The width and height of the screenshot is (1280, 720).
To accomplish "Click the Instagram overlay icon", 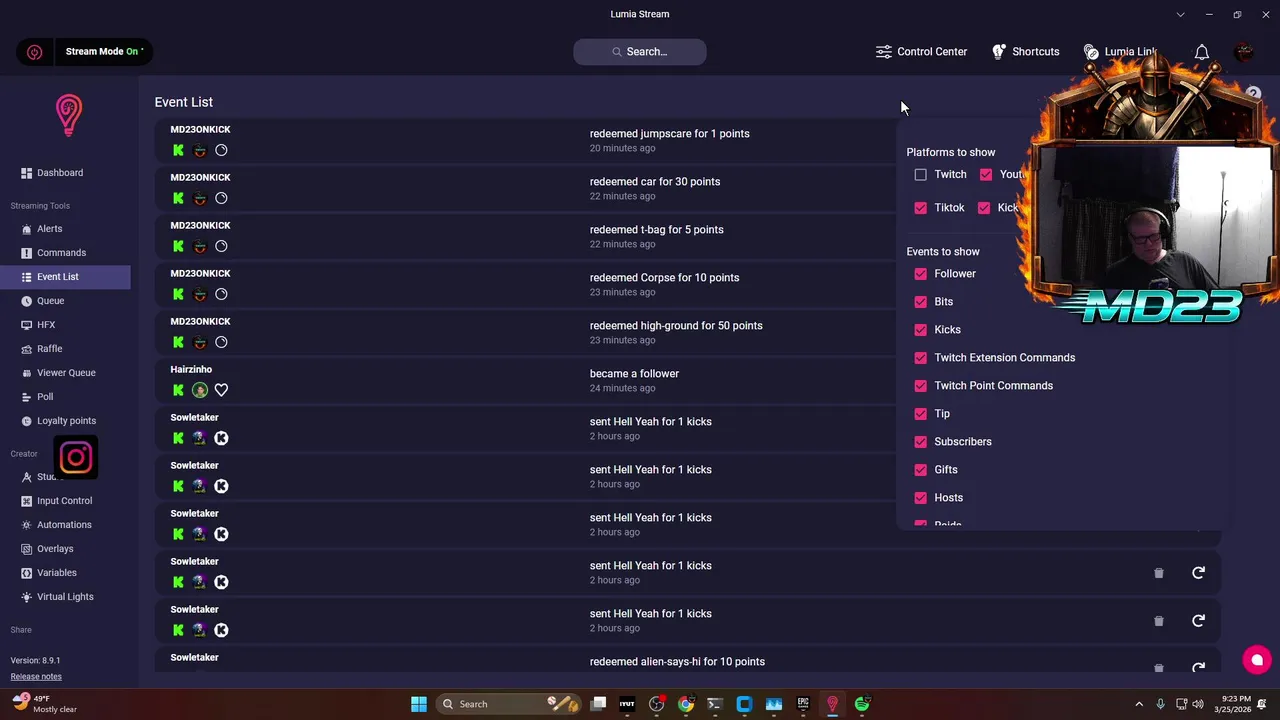I will 76,458.
